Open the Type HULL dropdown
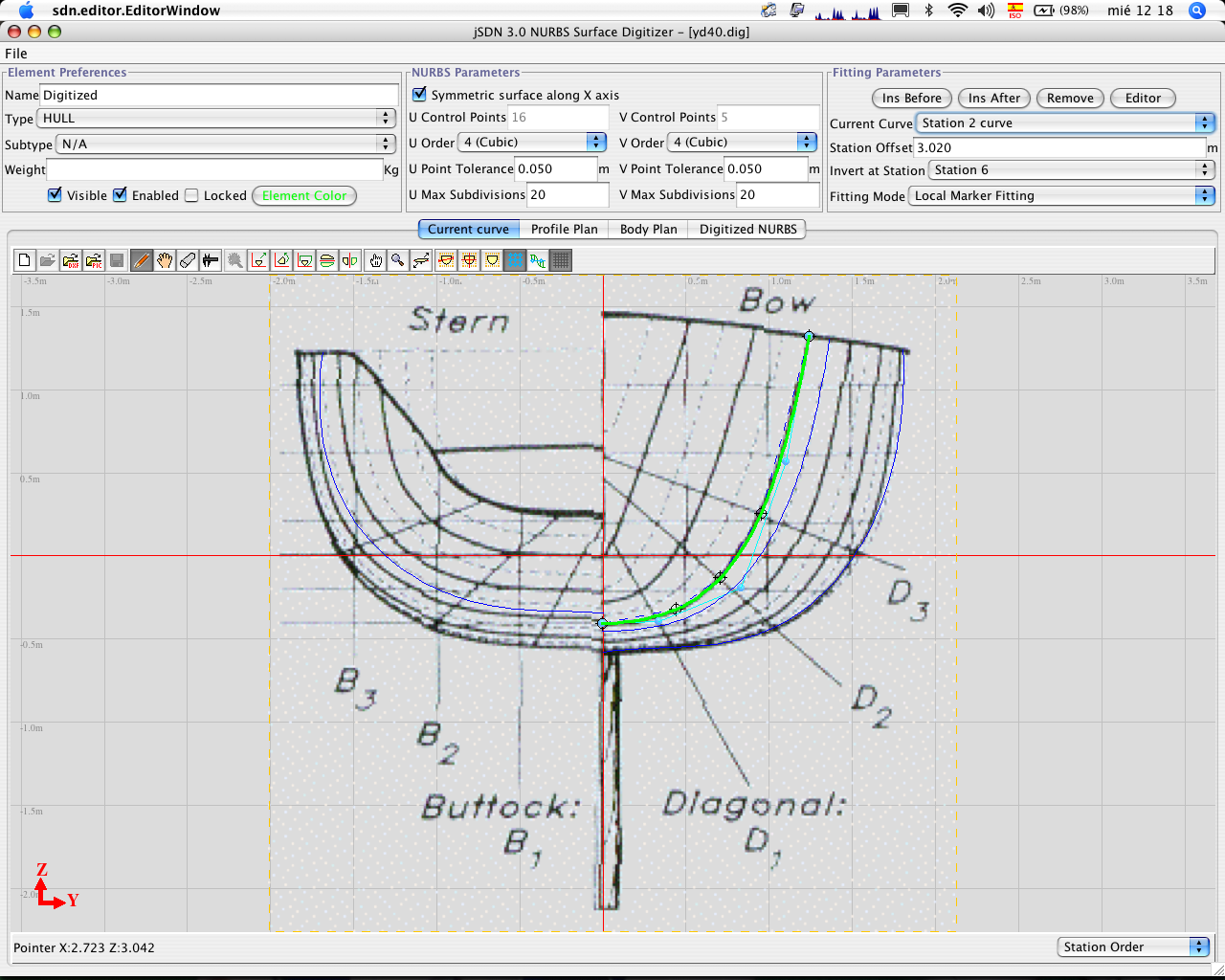1225x980 pixels. coord(216,118)
